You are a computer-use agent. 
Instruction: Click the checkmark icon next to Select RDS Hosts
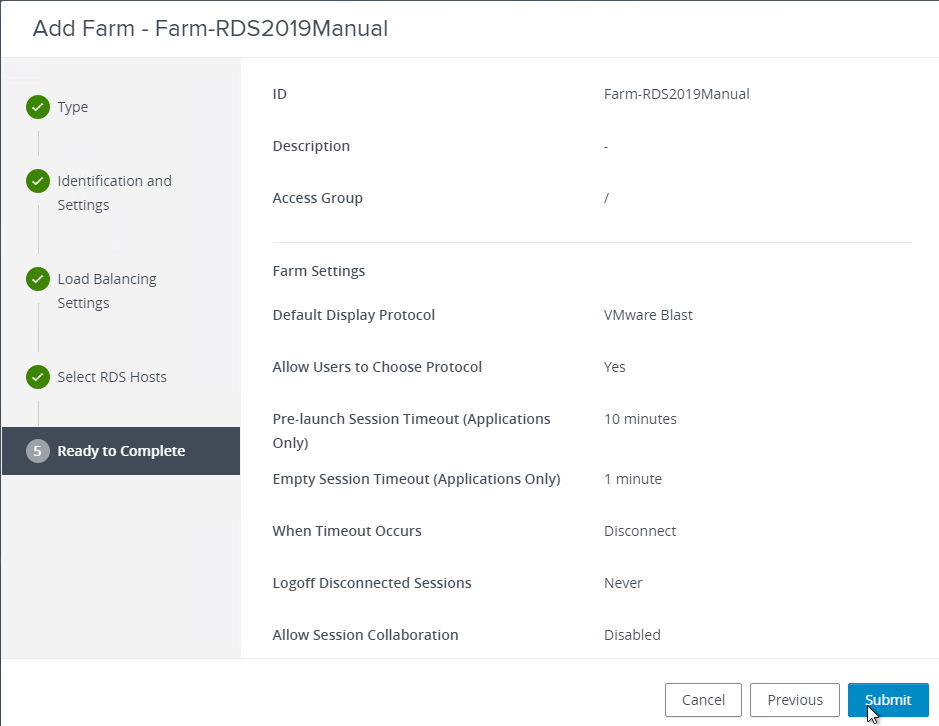coord(38,377)
